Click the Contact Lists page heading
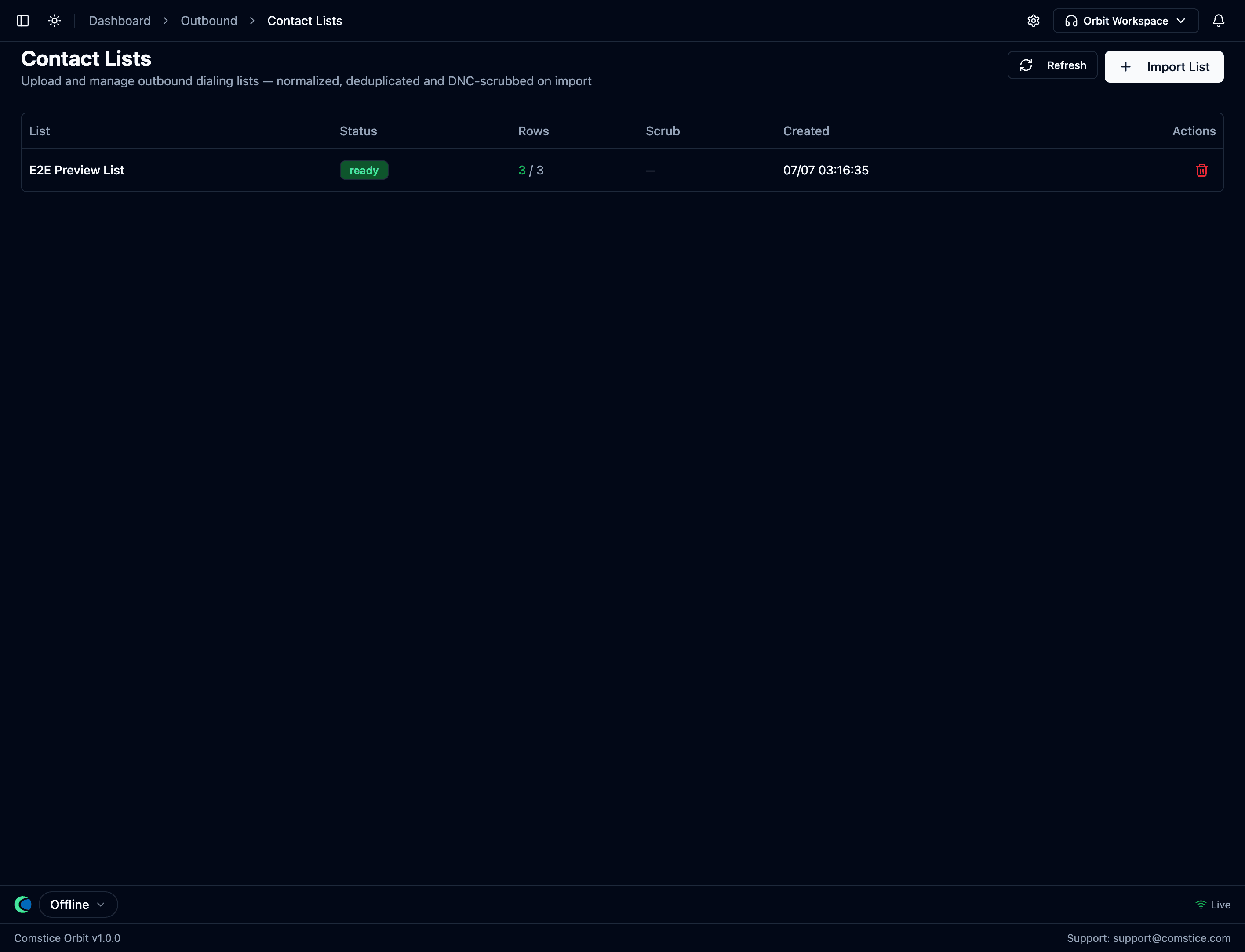This screenshot has width=1245, height=952. pos(86,58)
